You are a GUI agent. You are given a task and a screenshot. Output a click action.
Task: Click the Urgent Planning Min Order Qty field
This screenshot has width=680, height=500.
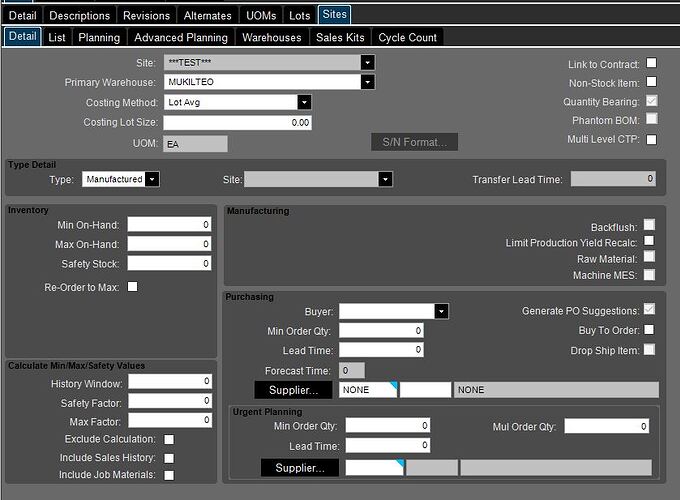click(388, 425)
